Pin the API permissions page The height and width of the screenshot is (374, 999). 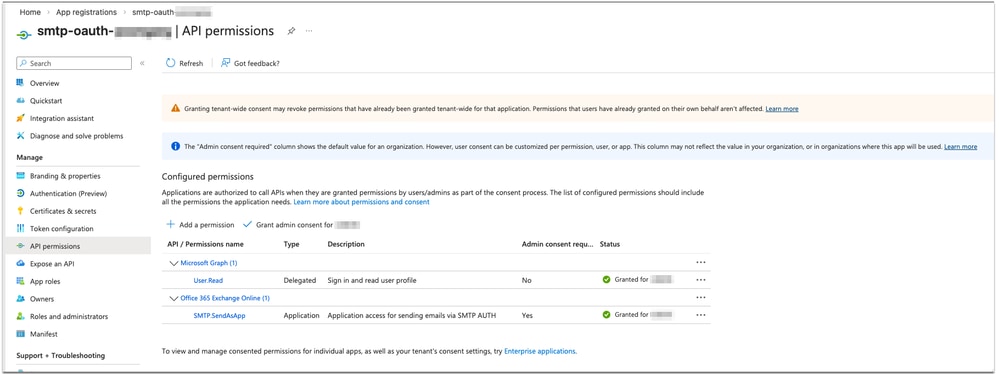(291, 31)
